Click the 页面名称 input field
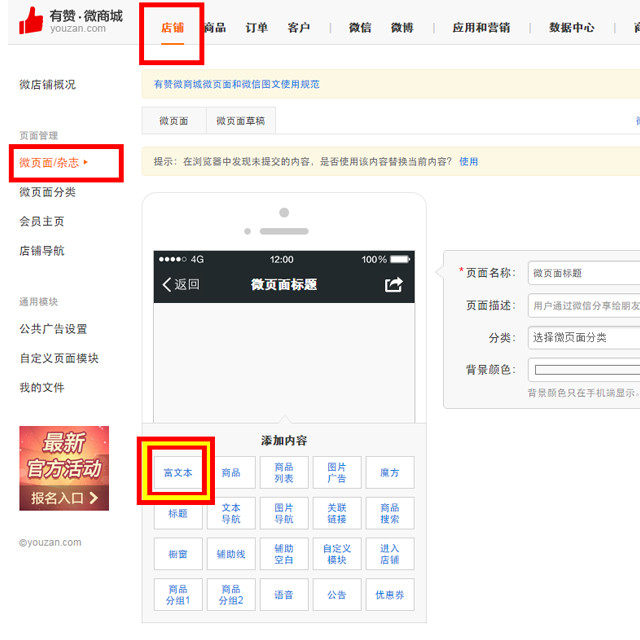The width and height of the screenshot is (640, 640). pos(584,273)
